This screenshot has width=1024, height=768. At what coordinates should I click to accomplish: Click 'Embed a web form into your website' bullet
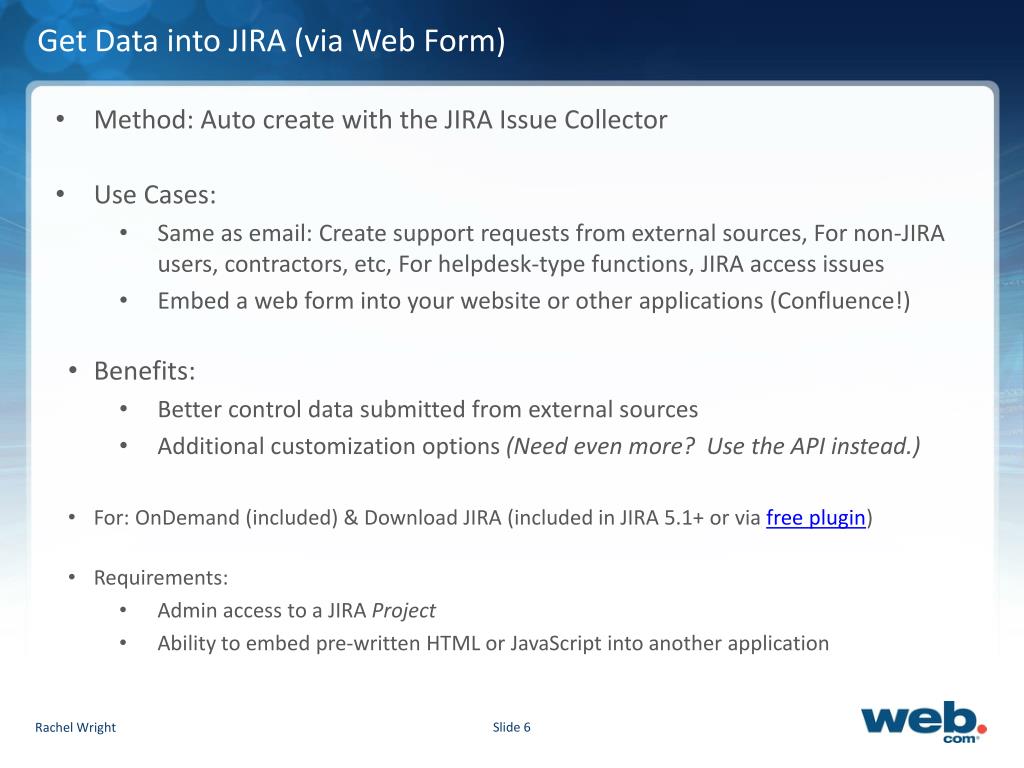coord(534,301)
